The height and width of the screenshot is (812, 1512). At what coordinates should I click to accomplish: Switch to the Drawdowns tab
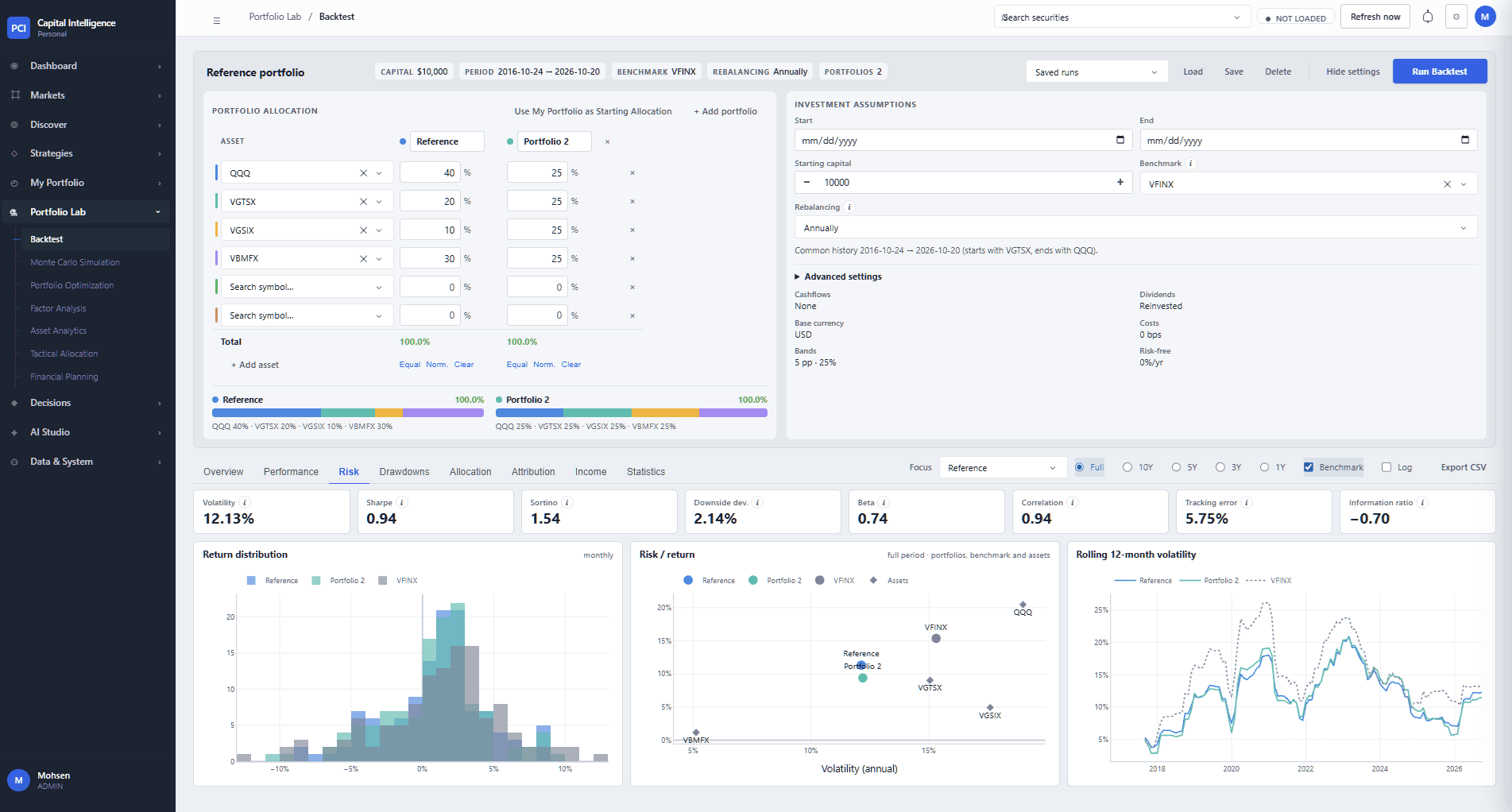404,472
